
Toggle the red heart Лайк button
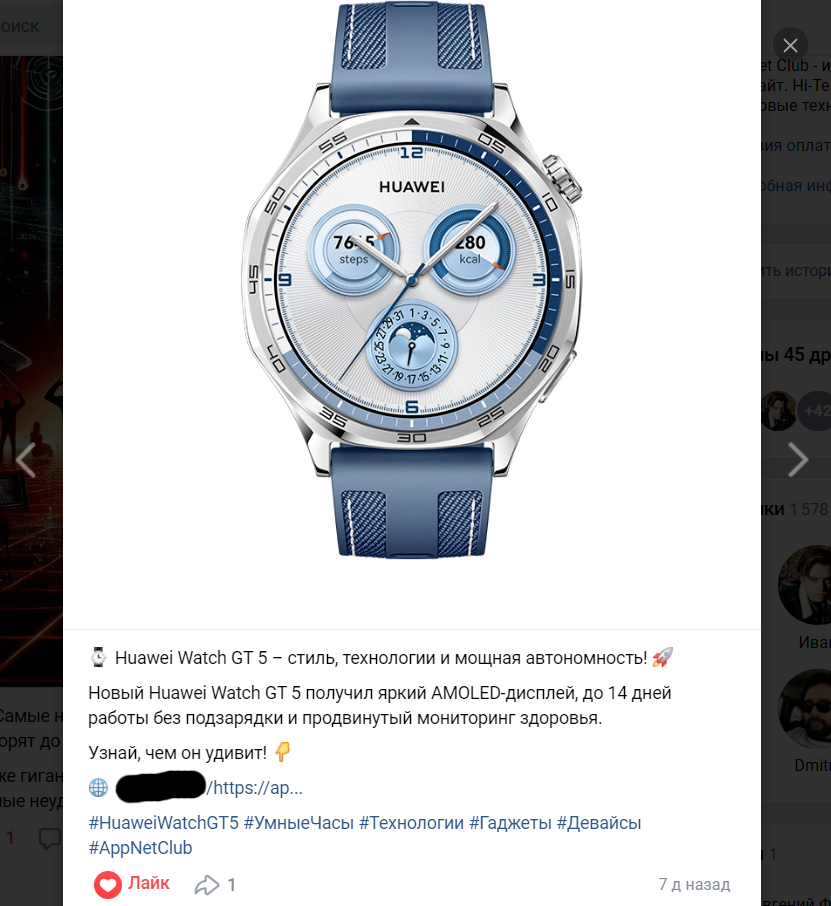(132, 884)
